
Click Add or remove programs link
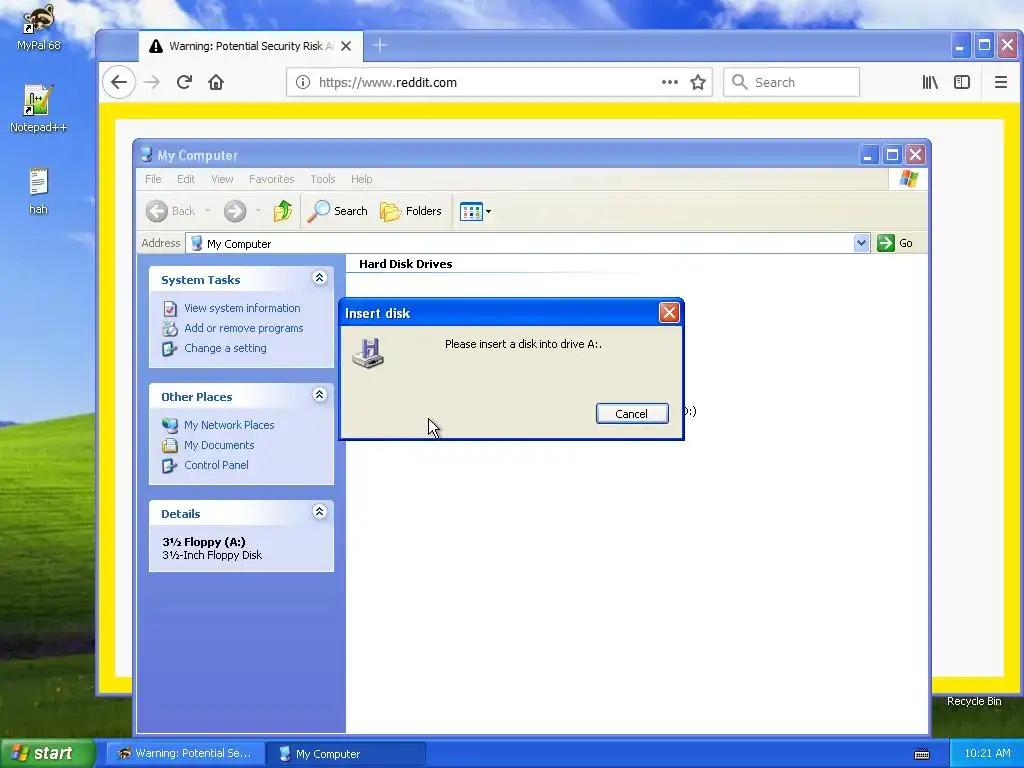point(244,328)
